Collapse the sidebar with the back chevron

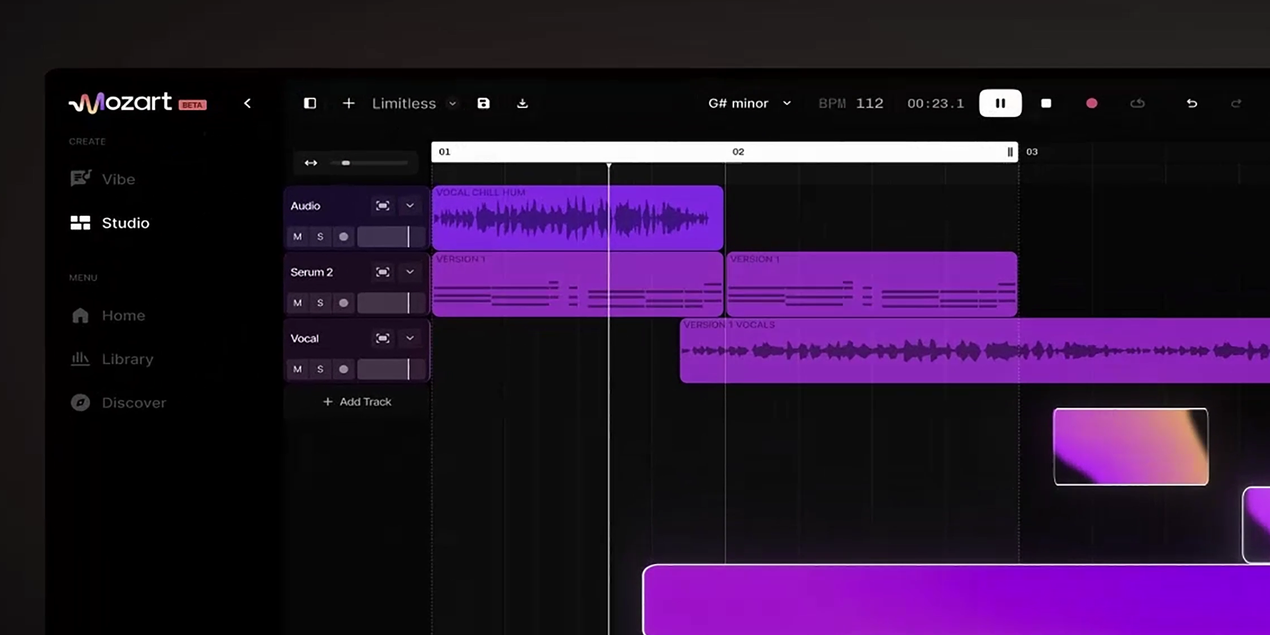247,103
